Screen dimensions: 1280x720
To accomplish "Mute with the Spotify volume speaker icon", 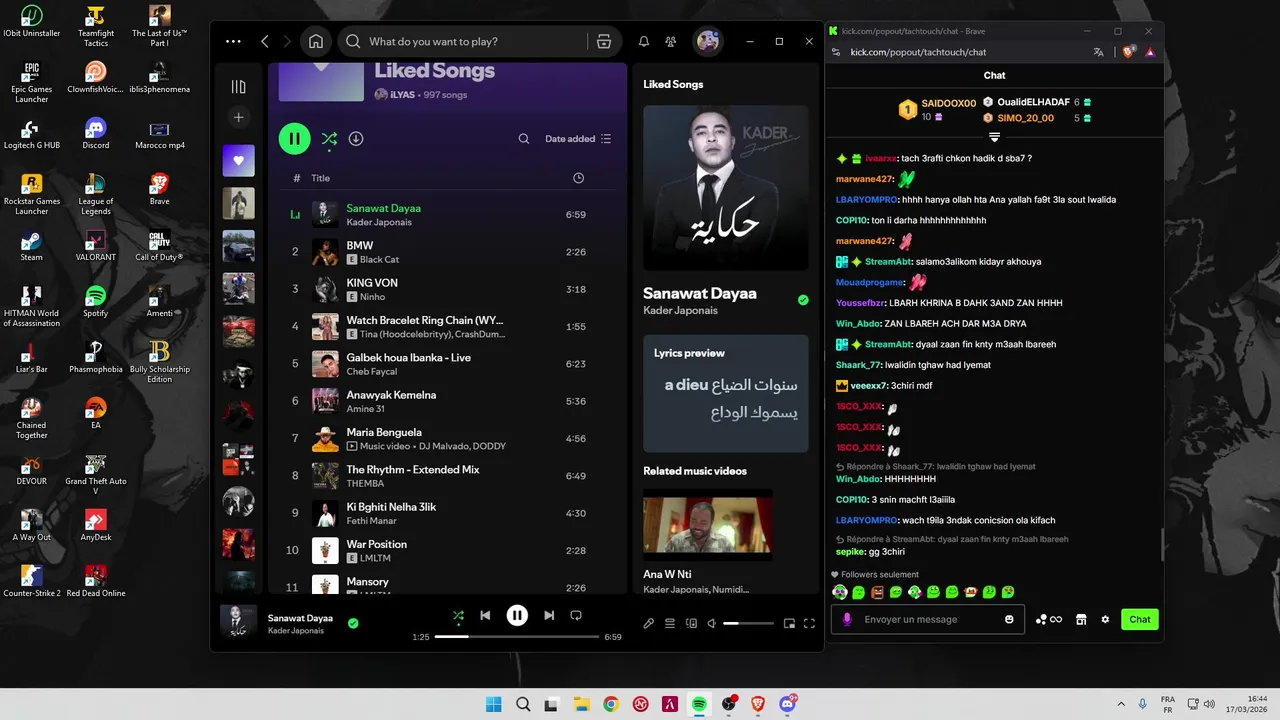I will [x=712, y=623].
